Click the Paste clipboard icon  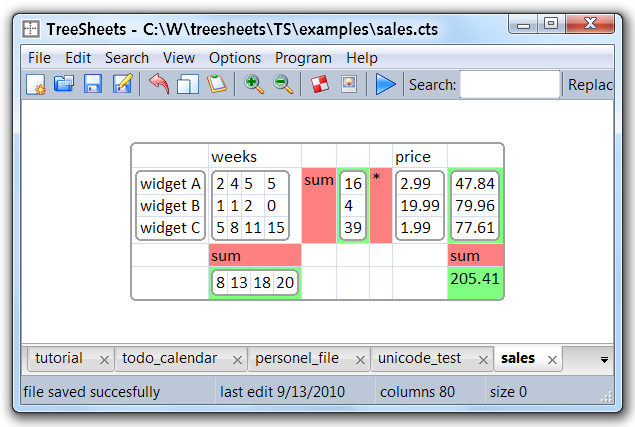click(x=217, y=83)
